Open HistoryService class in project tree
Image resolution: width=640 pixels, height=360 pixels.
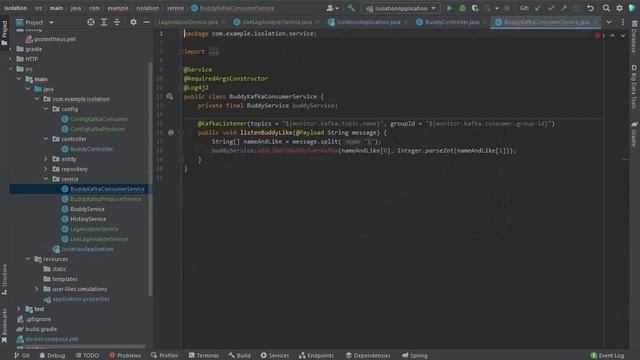(88, 219)
